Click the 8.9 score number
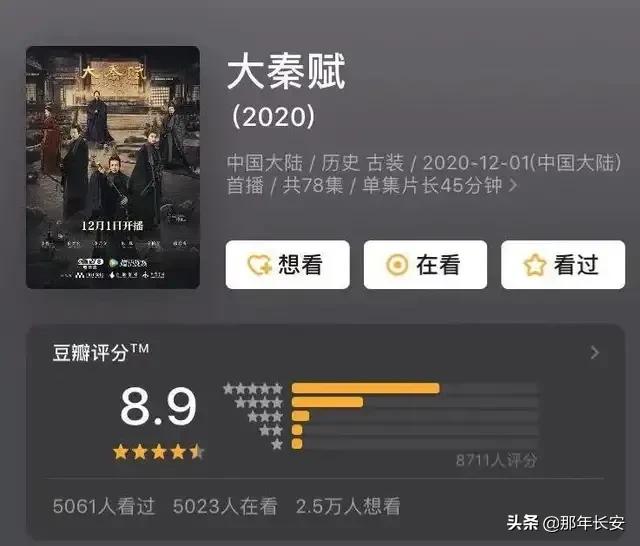This screenshot has width=640, height=546. click(158, 406)
